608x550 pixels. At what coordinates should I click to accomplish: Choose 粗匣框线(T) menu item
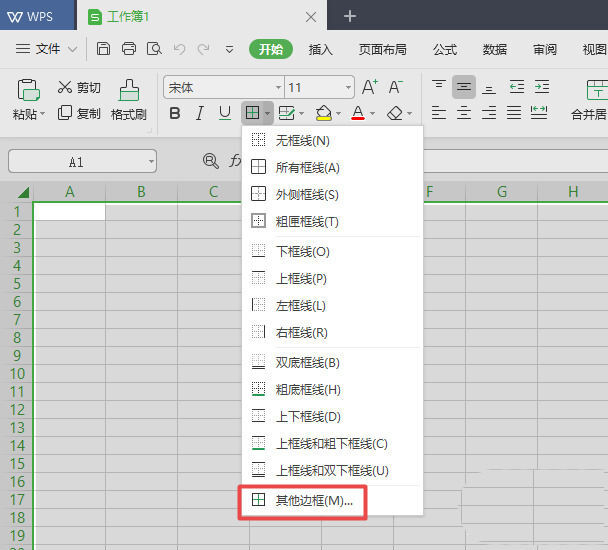tap(332, 221)
